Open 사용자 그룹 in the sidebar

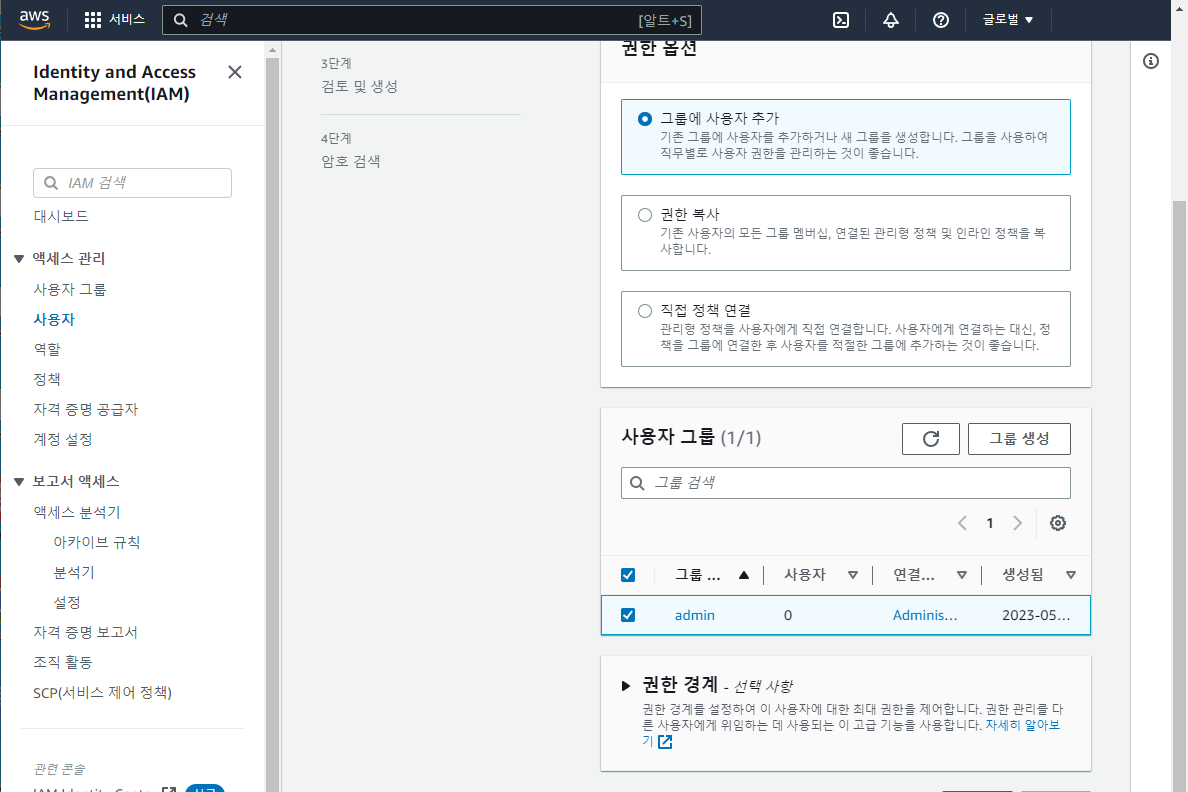point(70,290)
